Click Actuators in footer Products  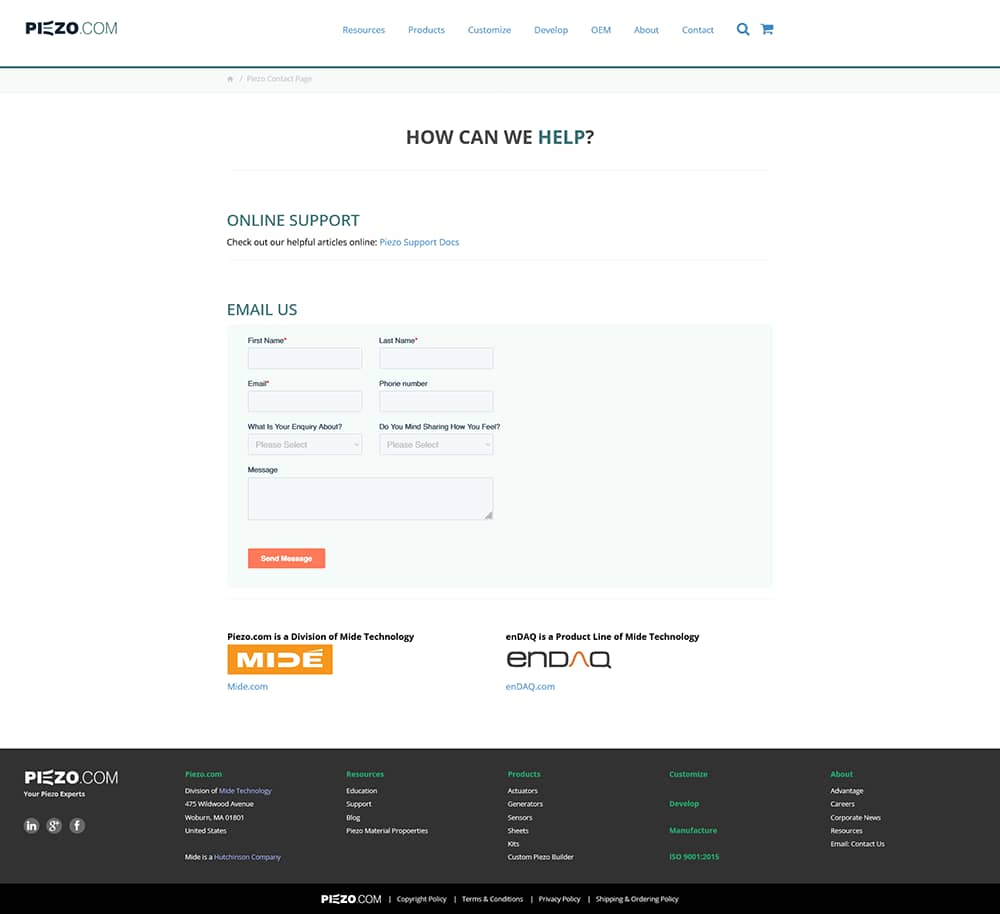click(522, 791)
